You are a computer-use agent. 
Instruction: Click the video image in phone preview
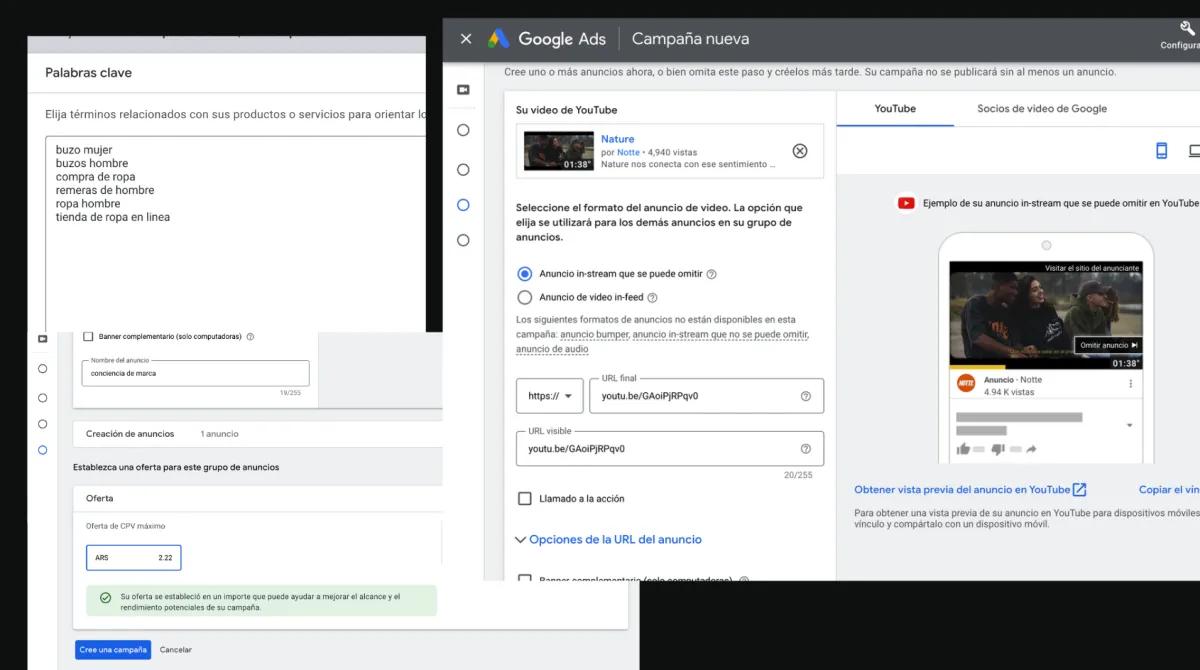(x=1046, y=316)
